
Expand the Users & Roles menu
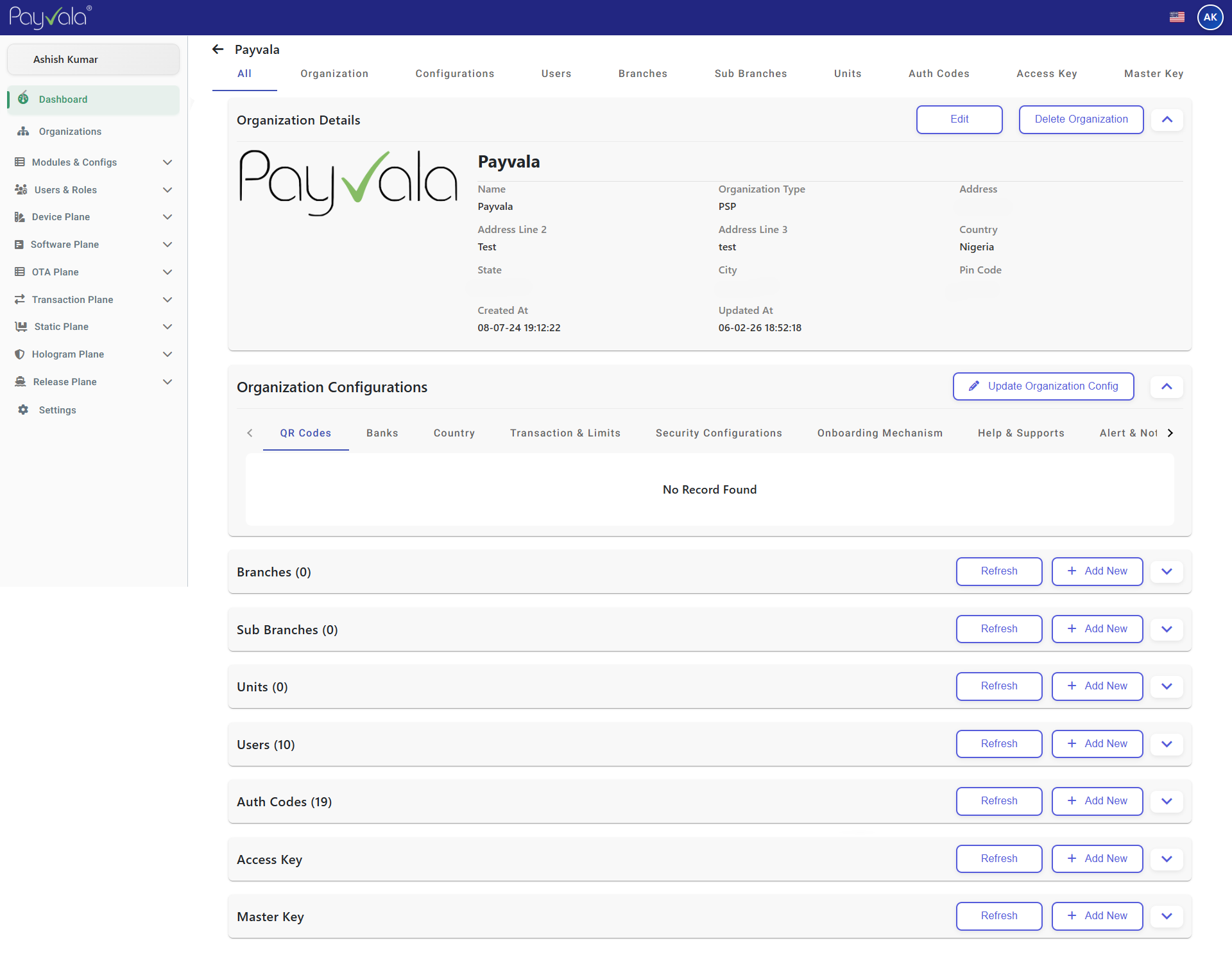pyautogui.click(x=167, y=190)
